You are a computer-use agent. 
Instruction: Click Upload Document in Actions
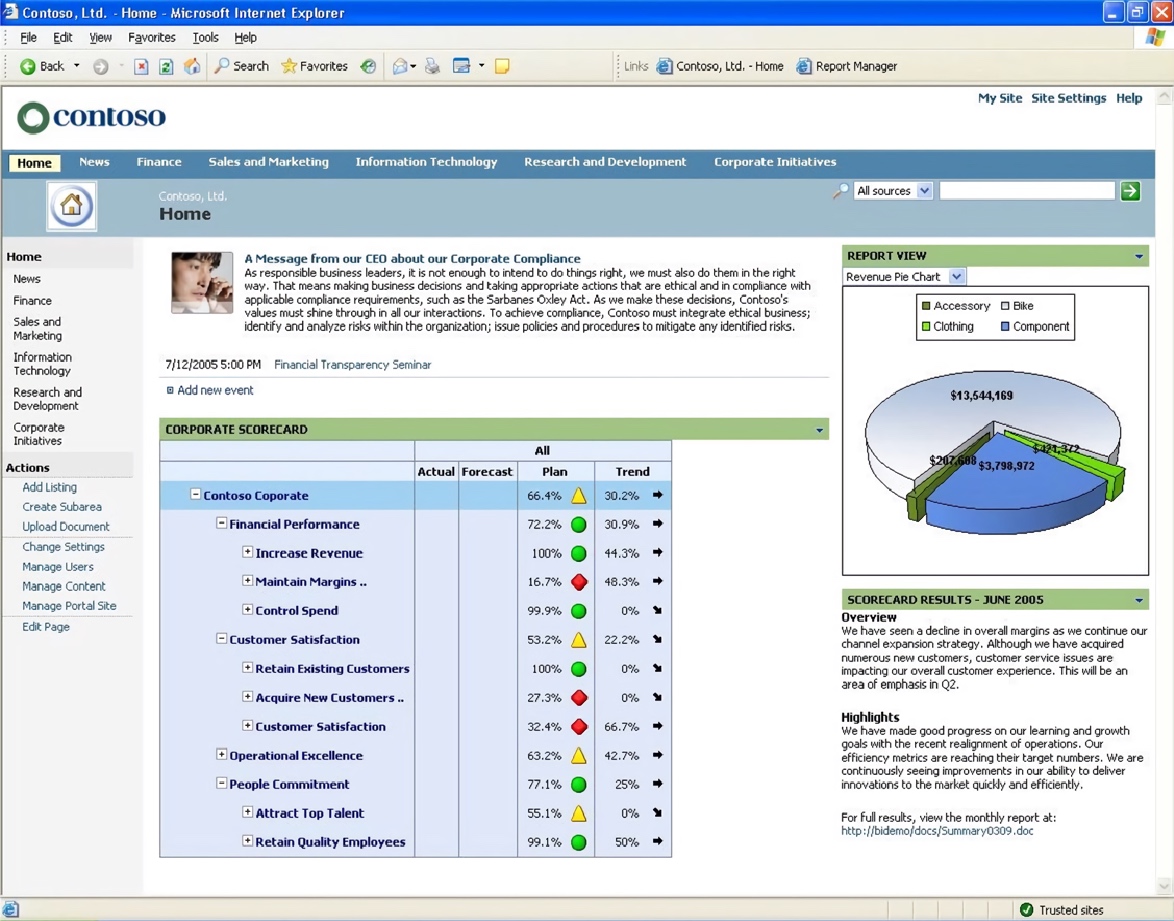(x=66, y=526)
